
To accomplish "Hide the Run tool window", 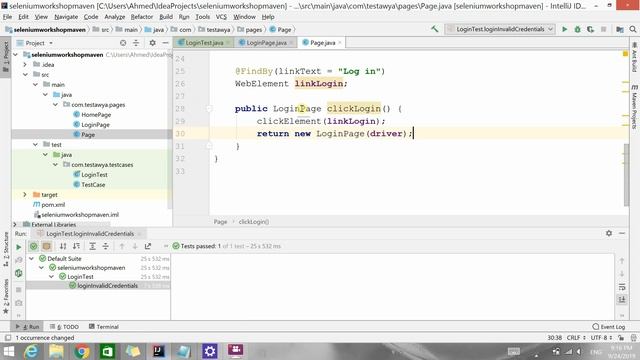I will click(x=622, y=233).
